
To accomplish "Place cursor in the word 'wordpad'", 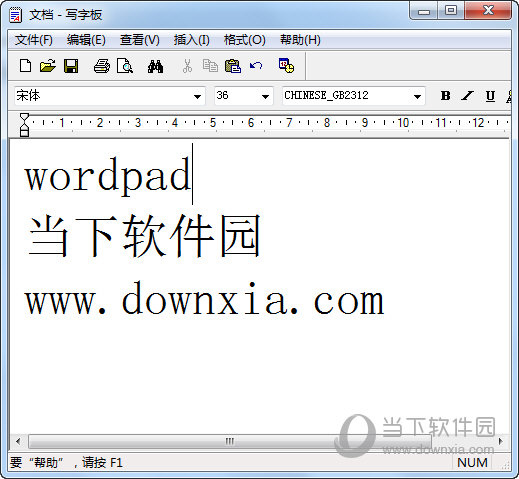I will 107,176.
